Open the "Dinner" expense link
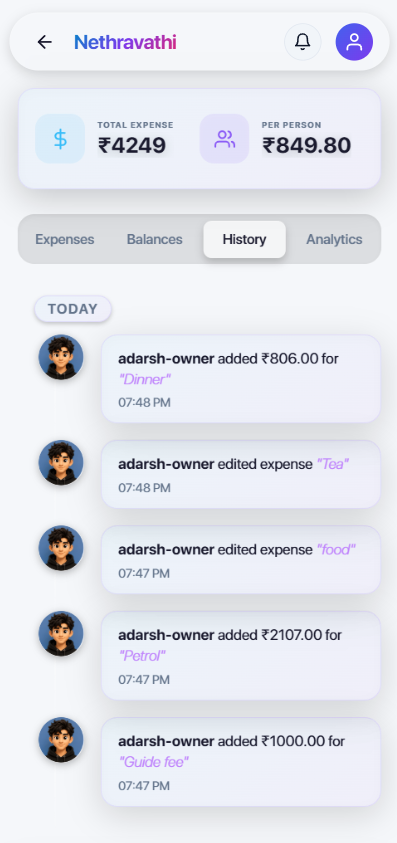This screenshot has width=397, height=843. coord(144,380)
